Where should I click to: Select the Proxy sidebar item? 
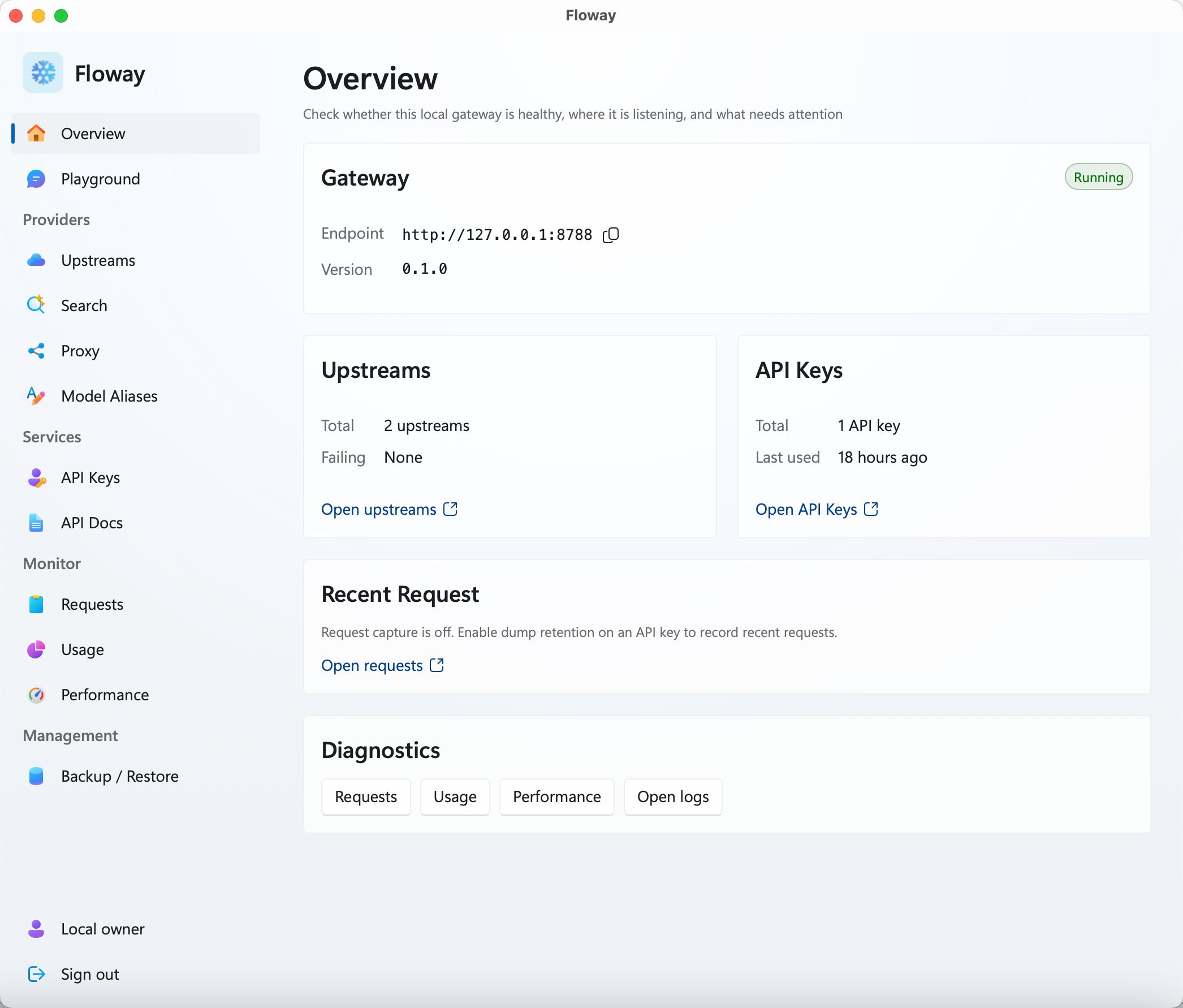(136, 351)
